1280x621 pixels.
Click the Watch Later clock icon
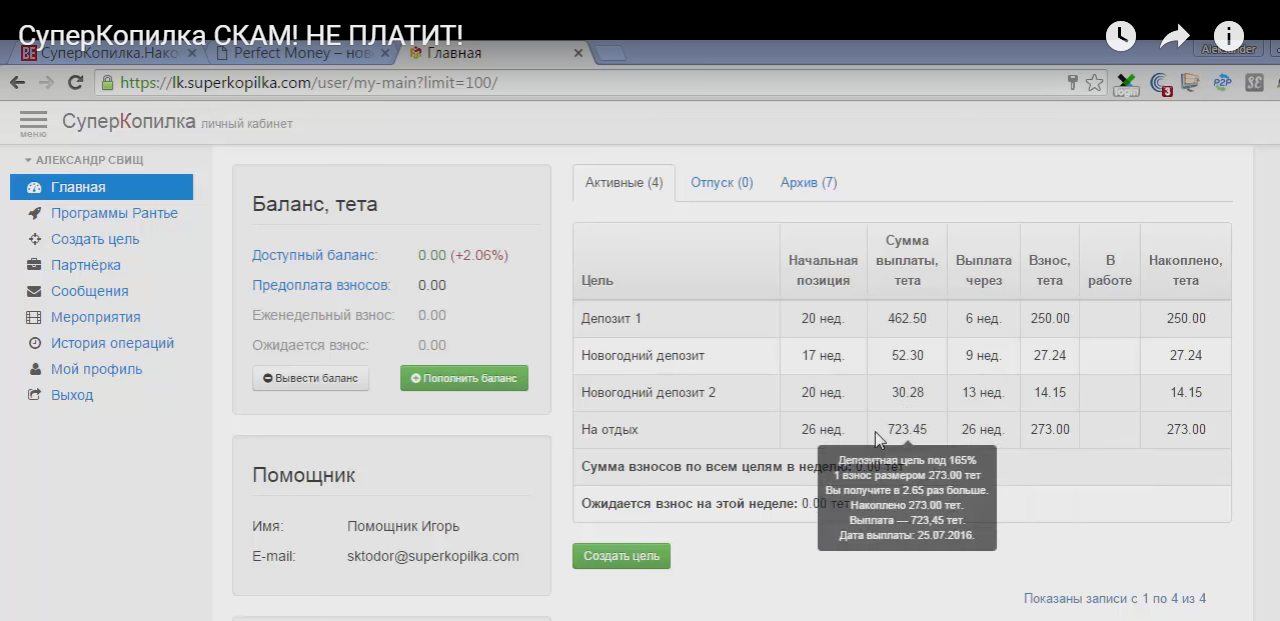(1121, 36)
